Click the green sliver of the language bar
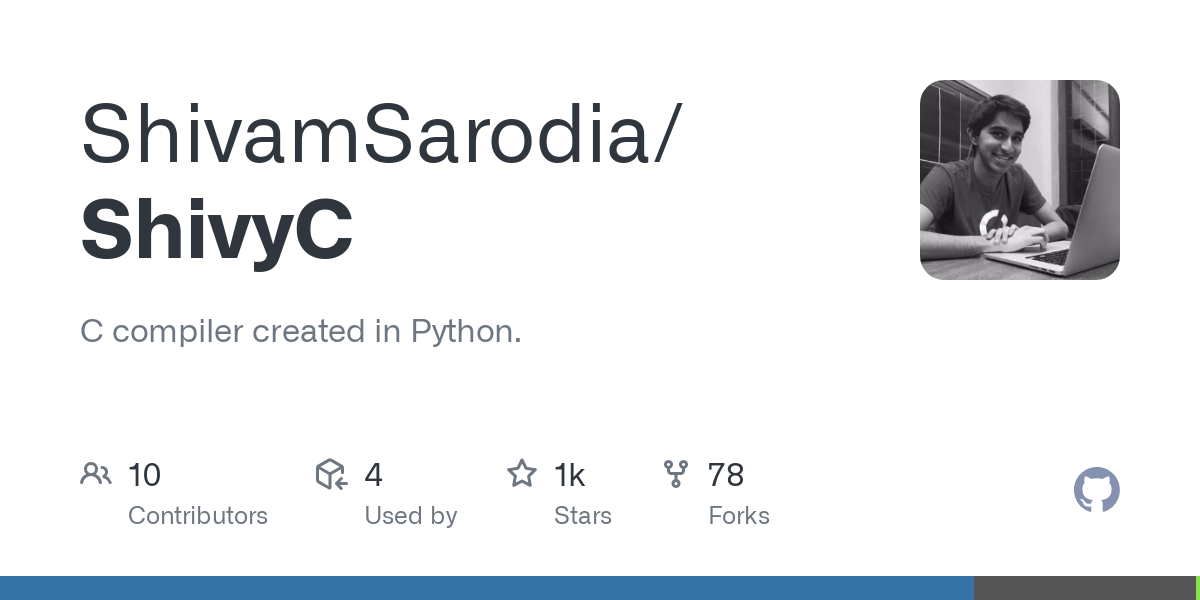This screenshot has height=600, width=1200. [1197, 588]
